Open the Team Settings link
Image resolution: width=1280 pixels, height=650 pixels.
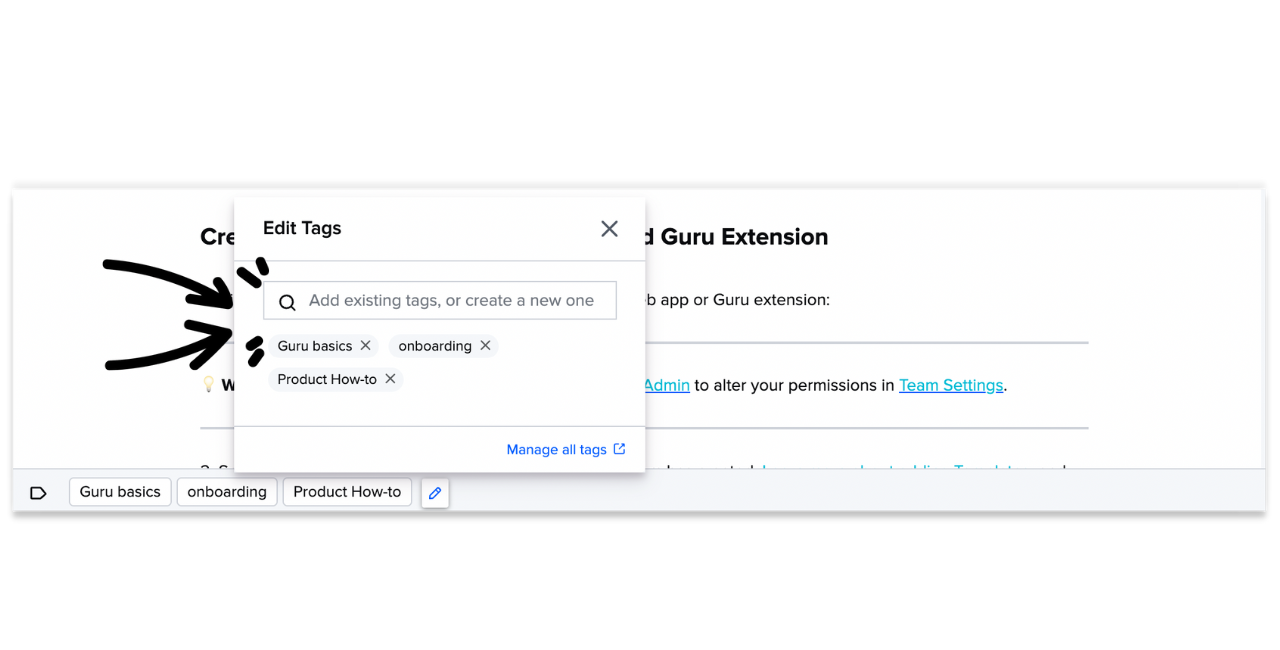tap(951, 385)
